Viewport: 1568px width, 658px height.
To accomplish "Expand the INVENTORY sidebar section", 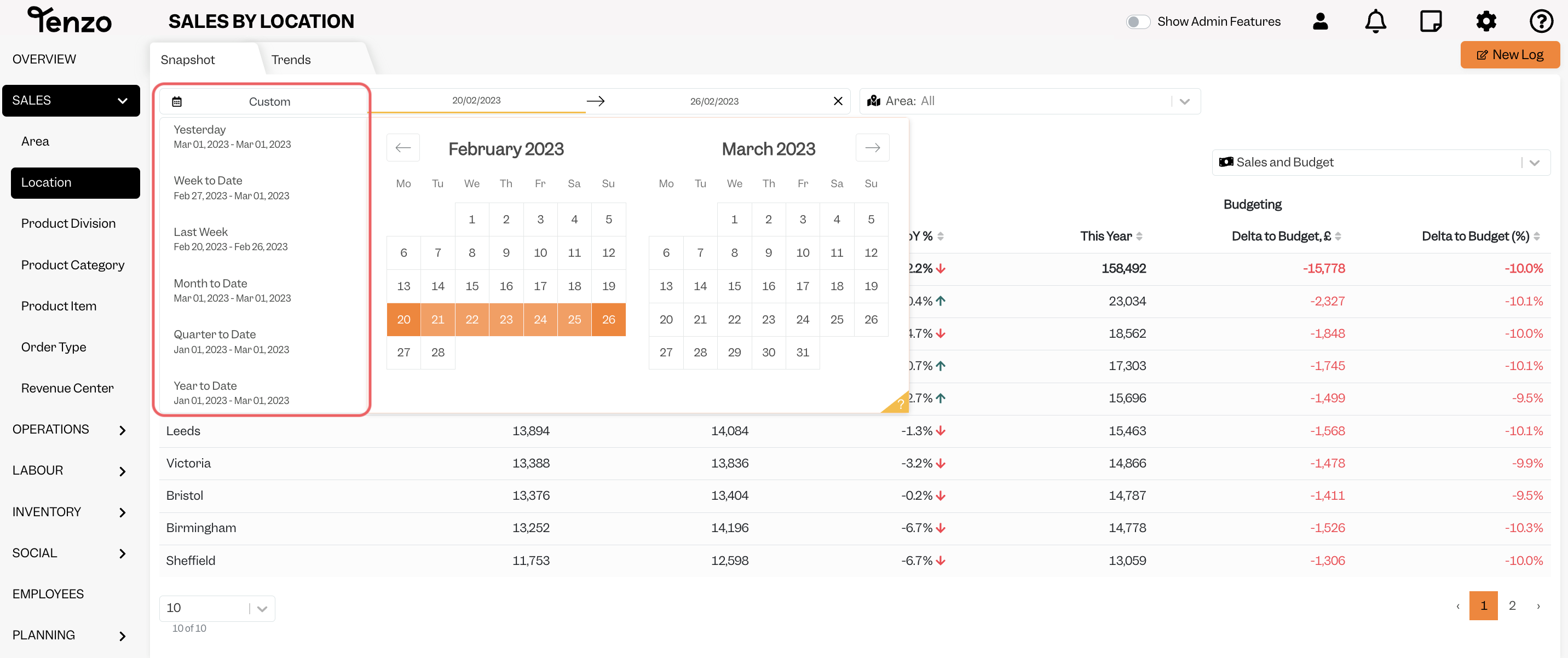I will [122, 512].
